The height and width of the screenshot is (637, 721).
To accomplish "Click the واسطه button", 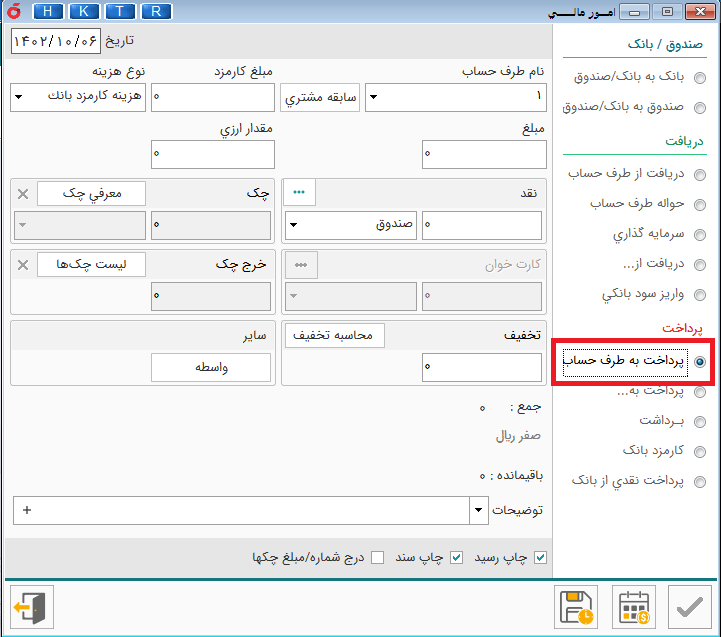I will 211,368.
